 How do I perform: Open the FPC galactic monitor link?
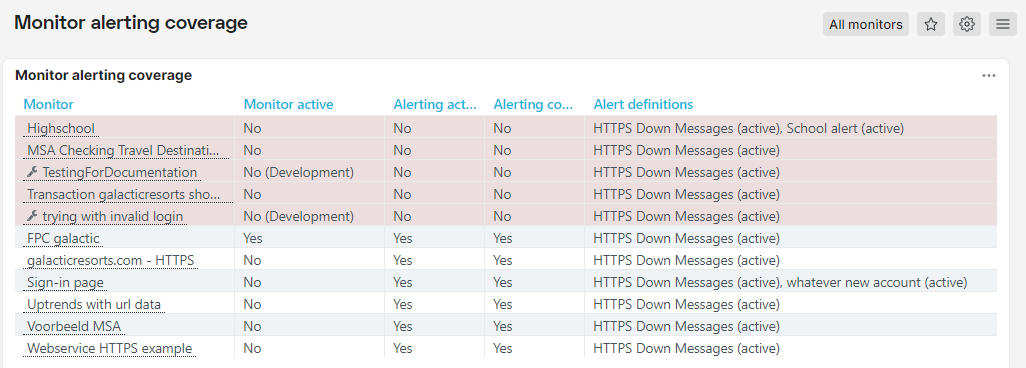coord(63,238)
